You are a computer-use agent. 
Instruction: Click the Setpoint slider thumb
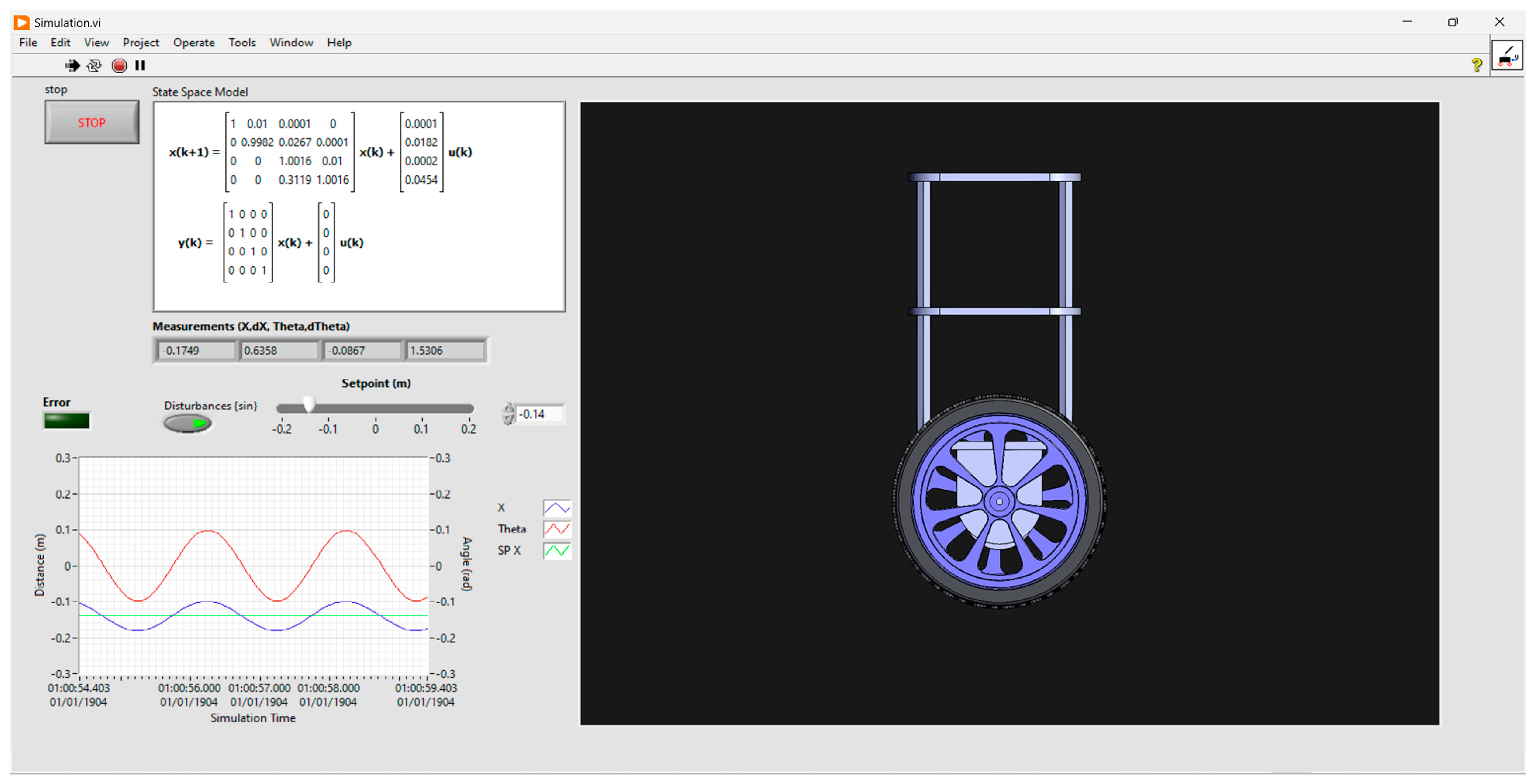click(308, 406)
